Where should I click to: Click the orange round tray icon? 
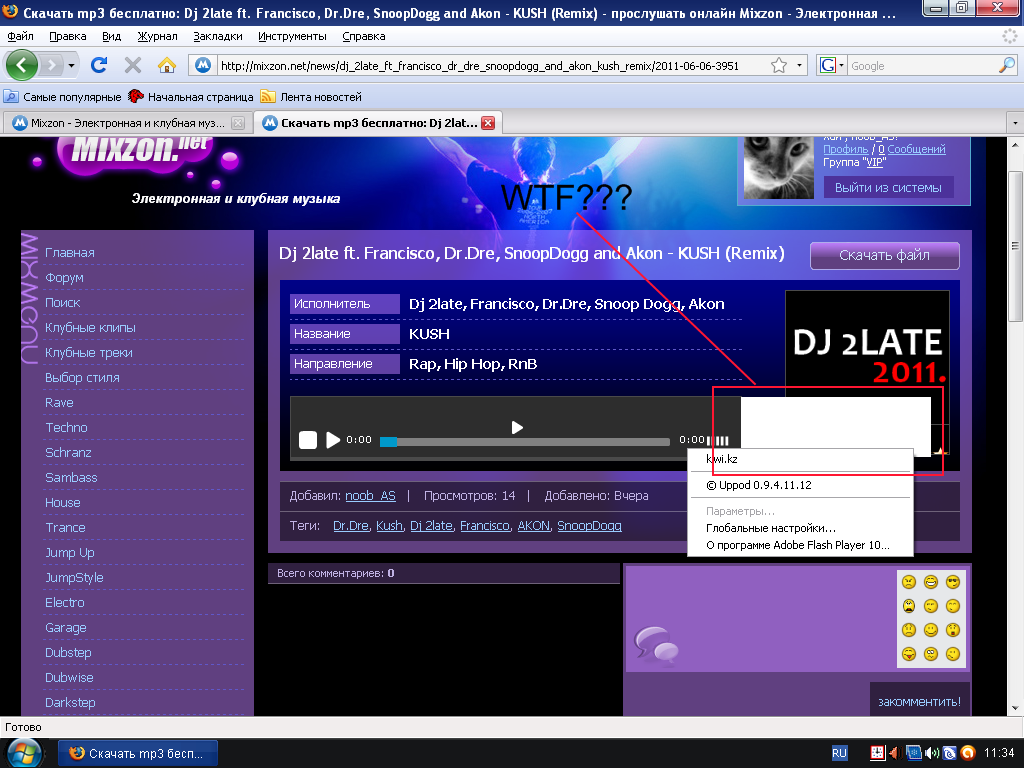(968, 753)
